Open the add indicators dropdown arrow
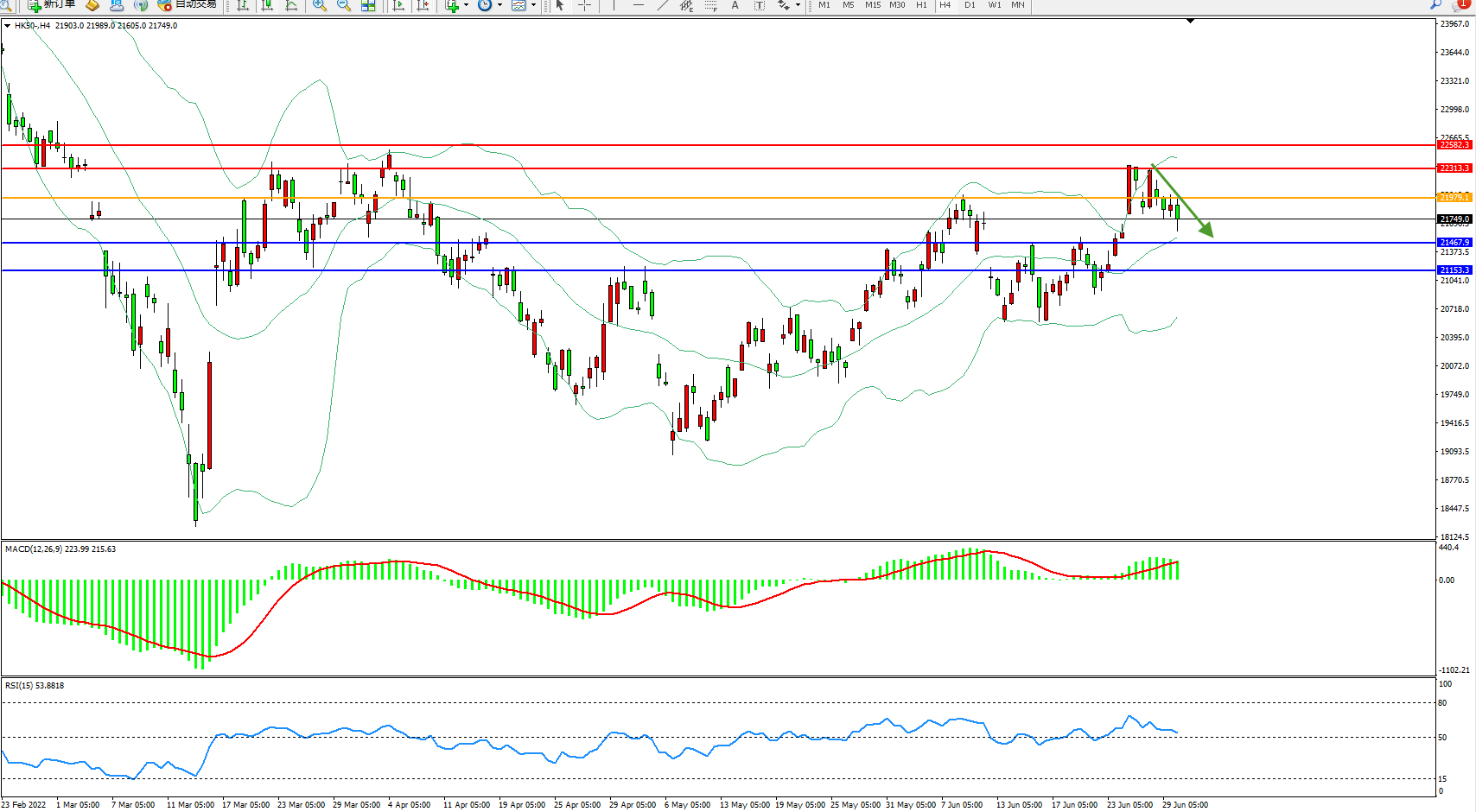The height and width of the screenshot is (812, 1476). [x=467, y=5]
